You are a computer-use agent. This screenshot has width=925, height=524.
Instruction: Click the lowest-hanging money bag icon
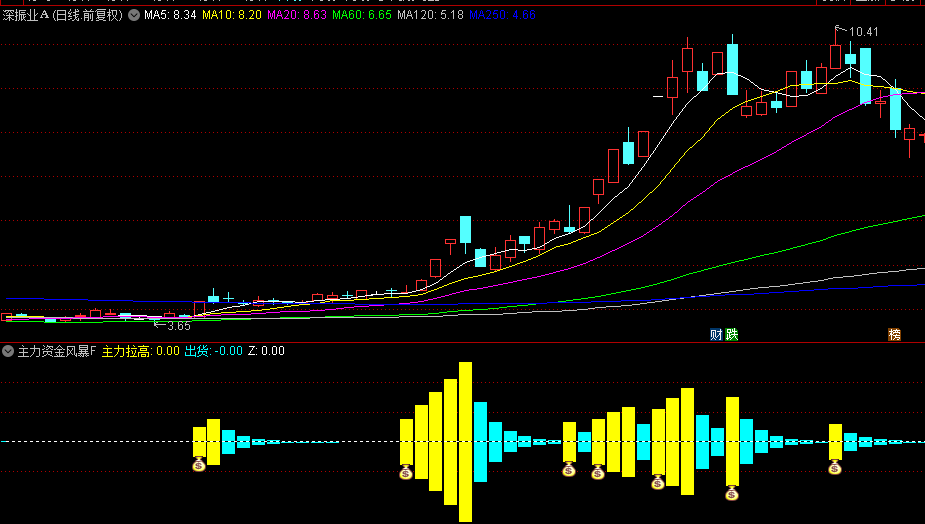732,493
